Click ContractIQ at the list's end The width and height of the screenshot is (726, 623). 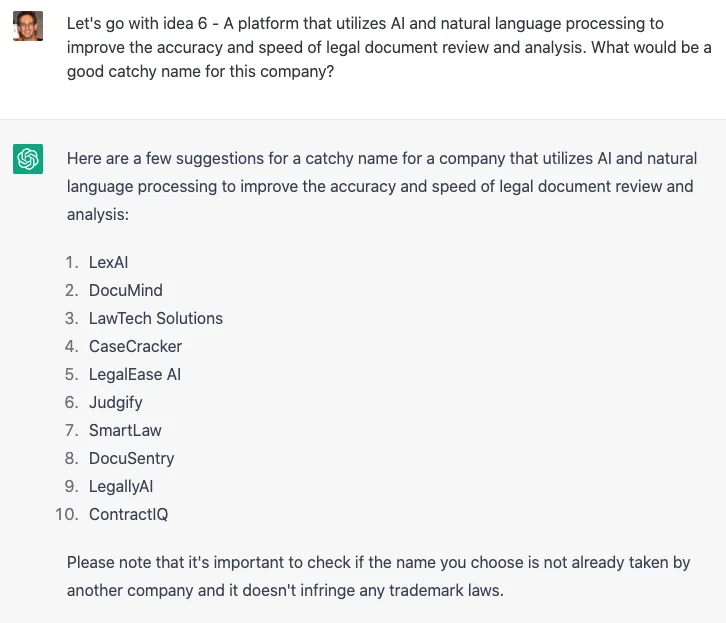coord(128,514)
